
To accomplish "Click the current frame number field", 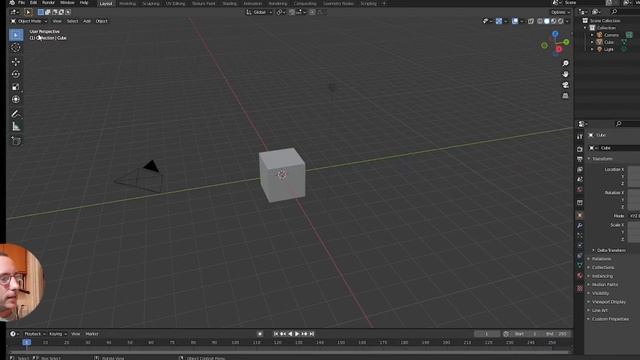I will click(x=487, y=334).
